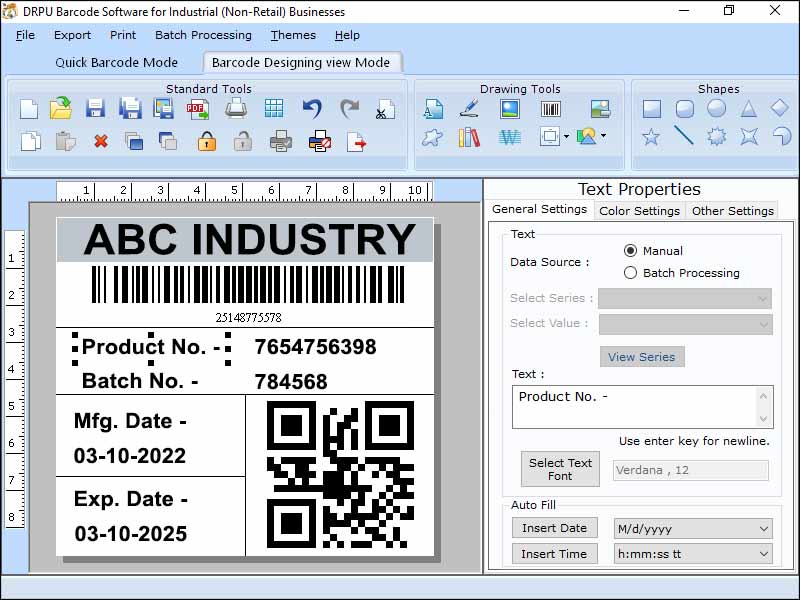Screen dimensions: 800x600
Task: Edit the Text field showing Product No.
Action: coord(641,405)
